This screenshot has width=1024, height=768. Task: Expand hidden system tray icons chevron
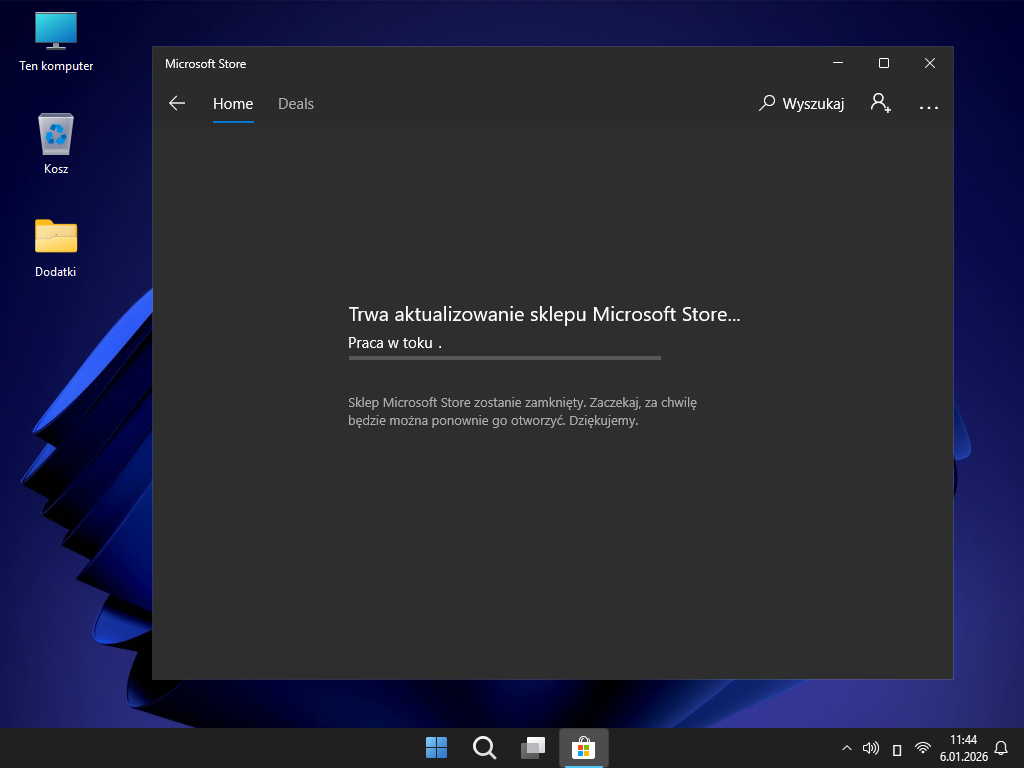coord(847,748)
